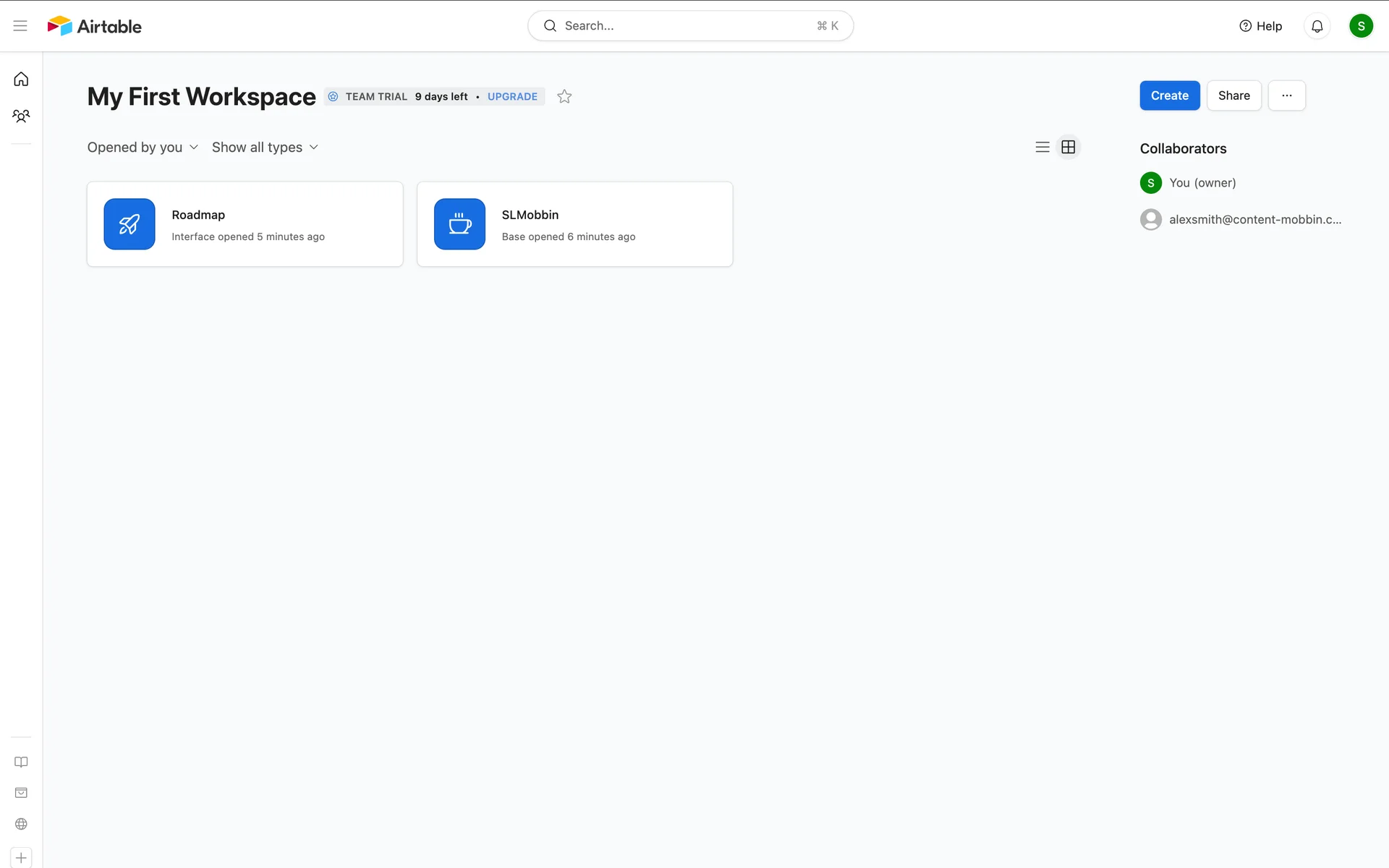Screen dimensions: 1389x868
Task: Click the Share button
Action: point(1233,95)
